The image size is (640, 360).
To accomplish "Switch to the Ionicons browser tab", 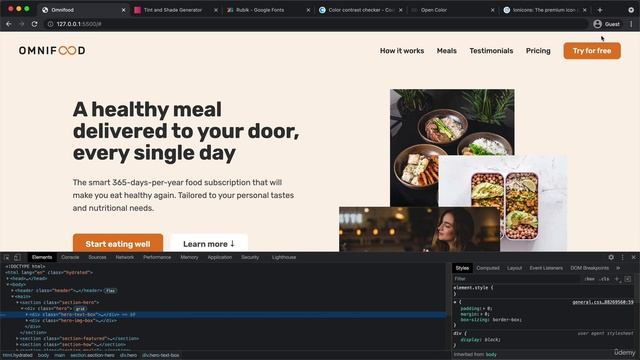I will [x=545, y=10].
